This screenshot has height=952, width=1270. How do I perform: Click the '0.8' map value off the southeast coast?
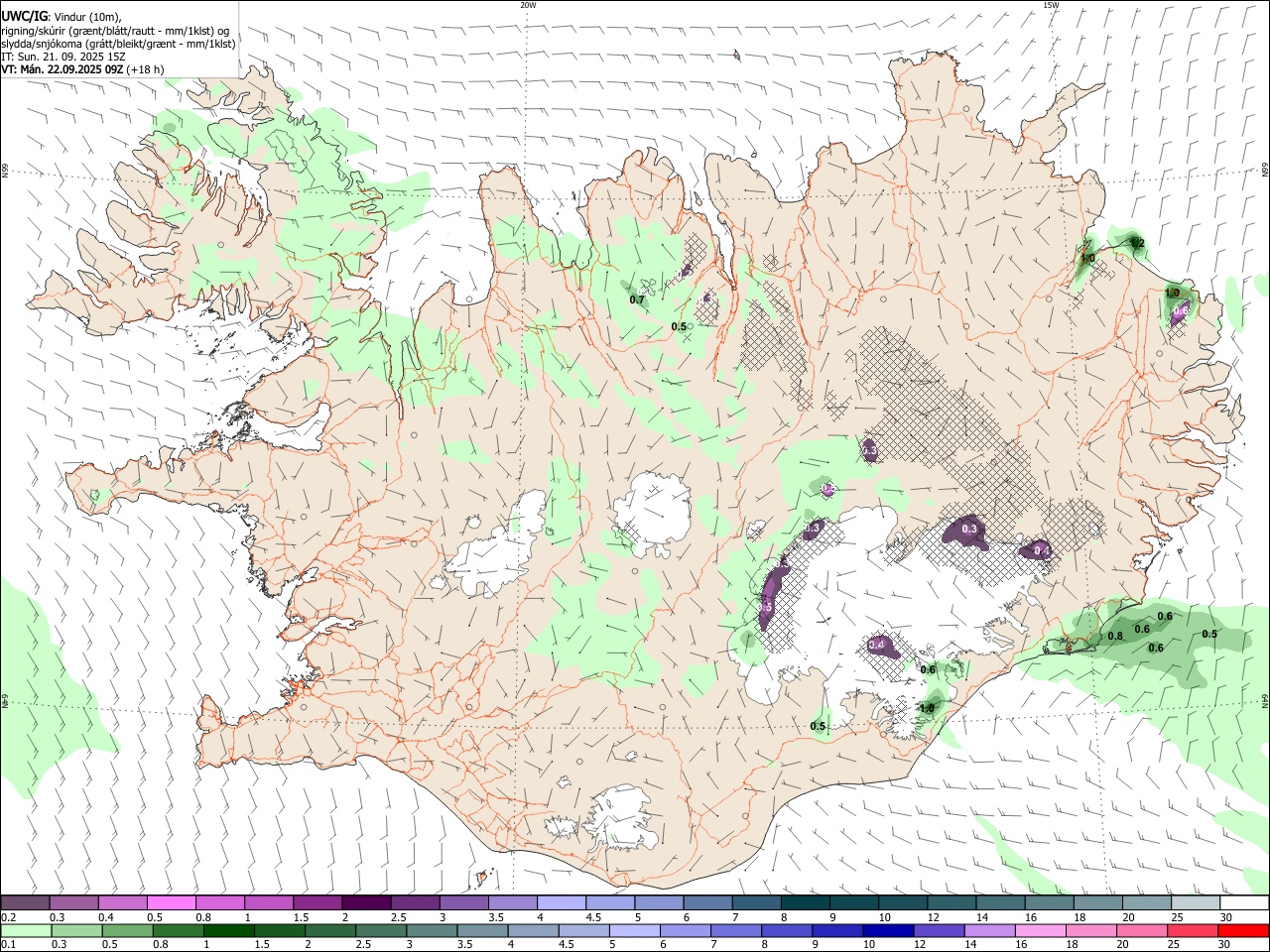pyautogui.click(x=1115, y=636)
